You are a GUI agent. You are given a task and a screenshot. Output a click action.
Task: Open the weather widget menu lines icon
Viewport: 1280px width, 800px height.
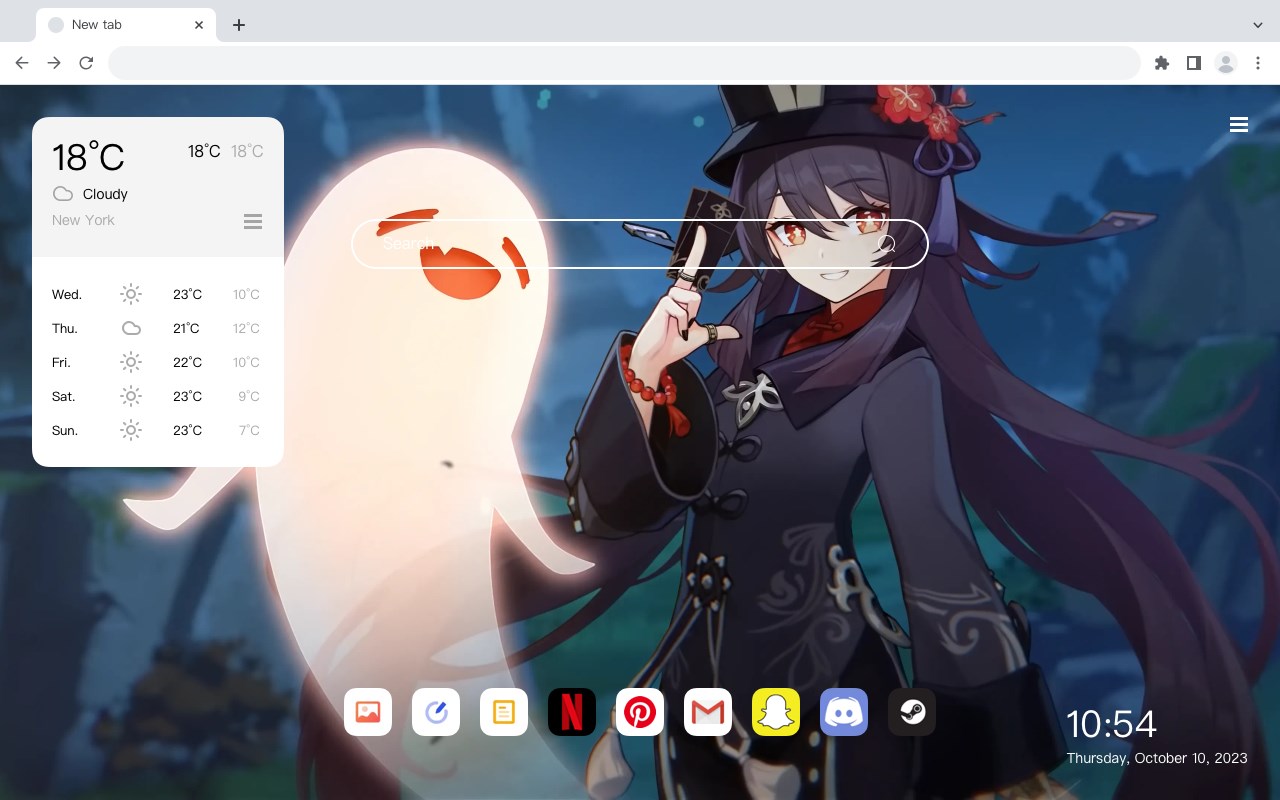click(253, 221)
